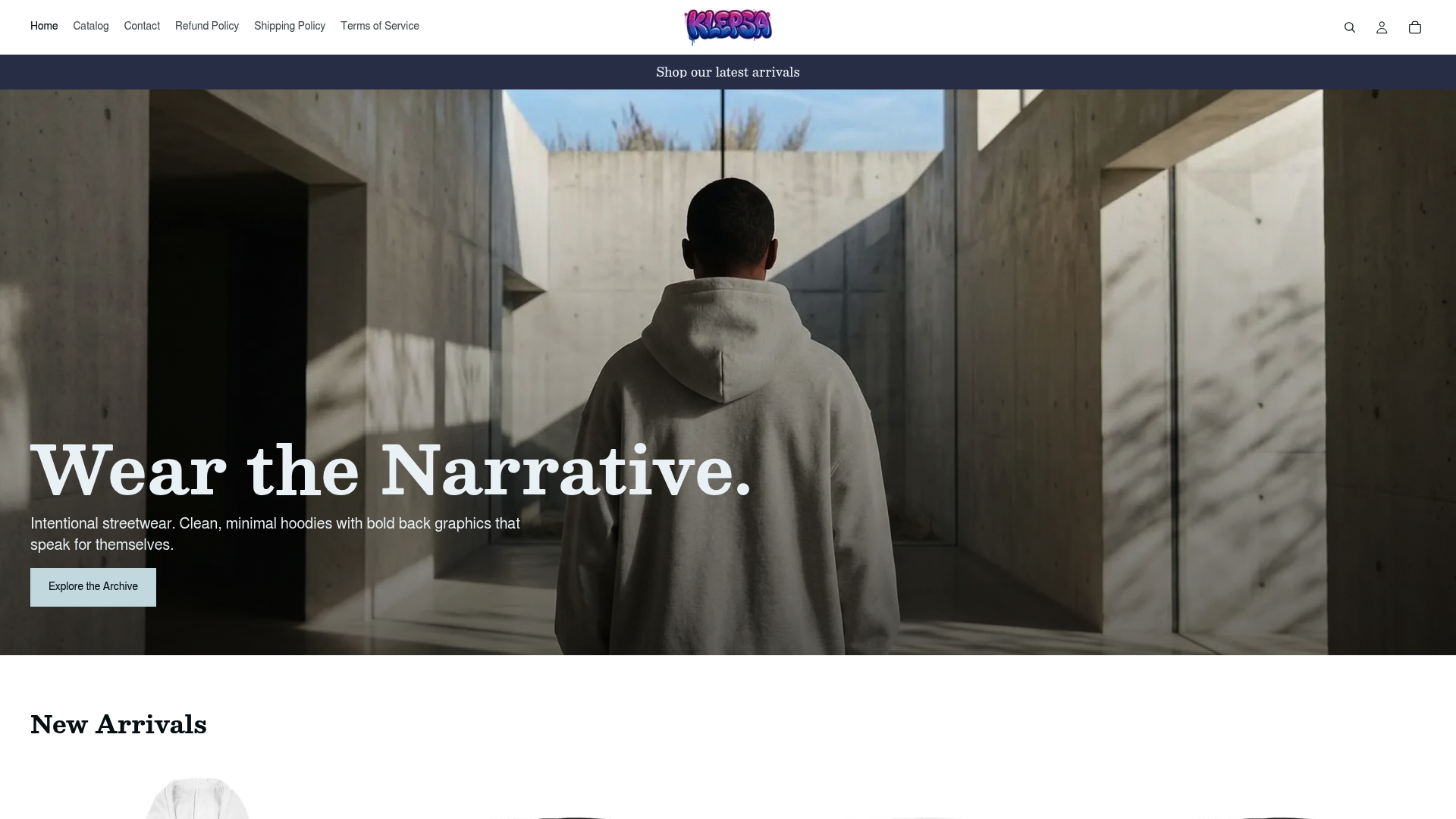Open the Catalog page
The height and width of the screenshot is (819, 1456).
(91, 26)
